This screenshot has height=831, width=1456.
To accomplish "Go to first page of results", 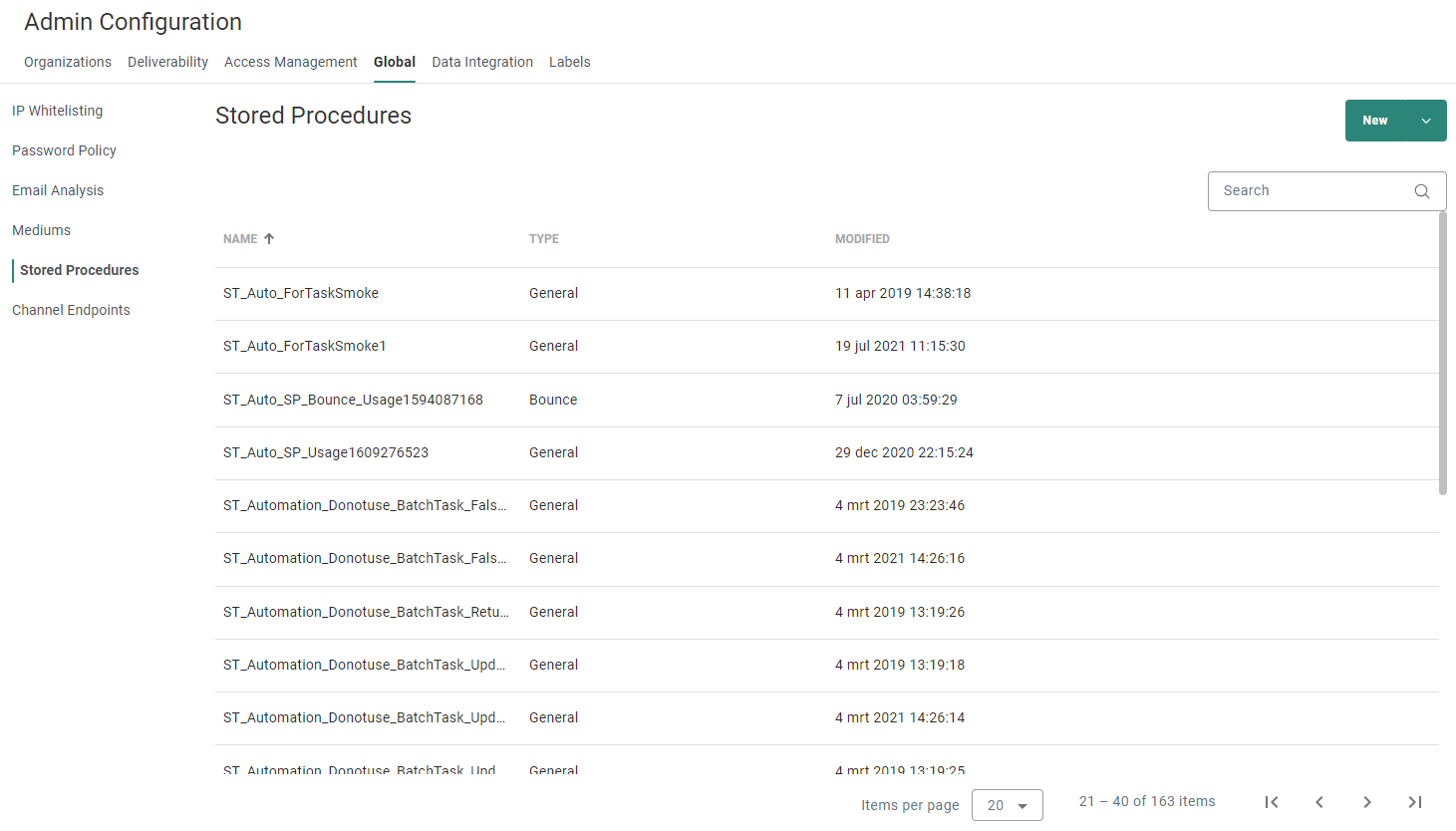I will point(1271,802).
